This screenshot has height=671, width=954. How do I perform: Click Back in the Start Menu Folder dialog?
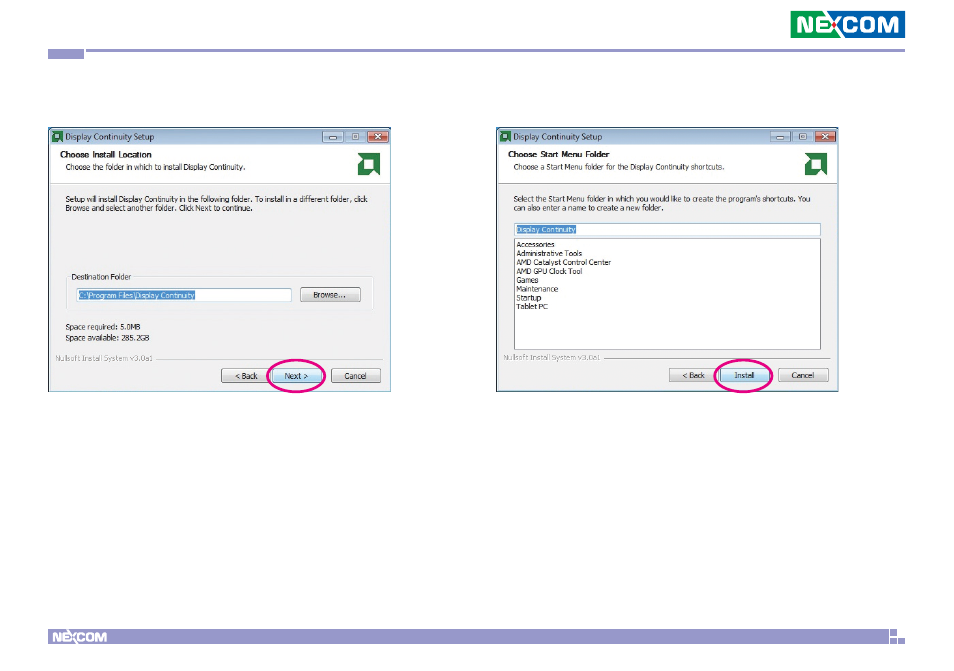694,375
